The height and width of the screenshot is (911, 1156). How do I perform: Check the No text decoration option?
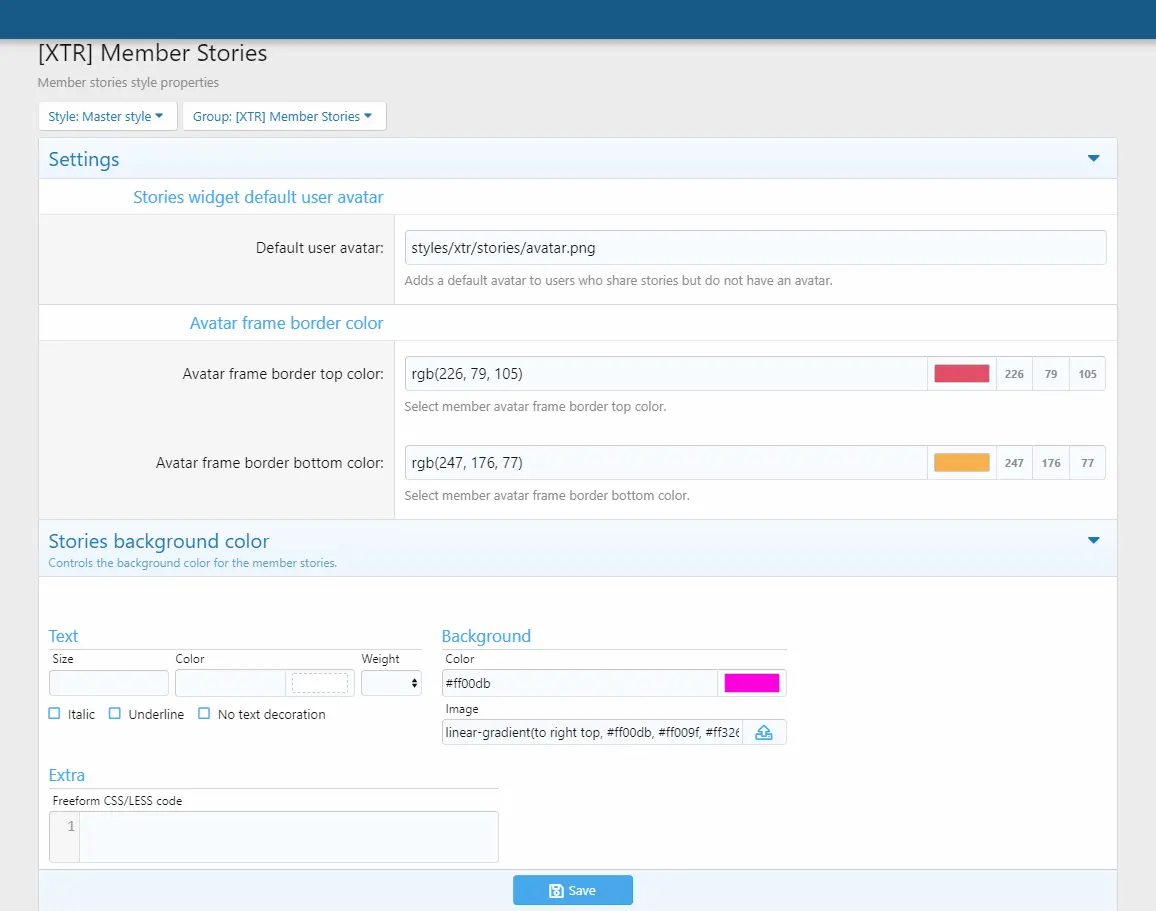click(x=204, y=714)
